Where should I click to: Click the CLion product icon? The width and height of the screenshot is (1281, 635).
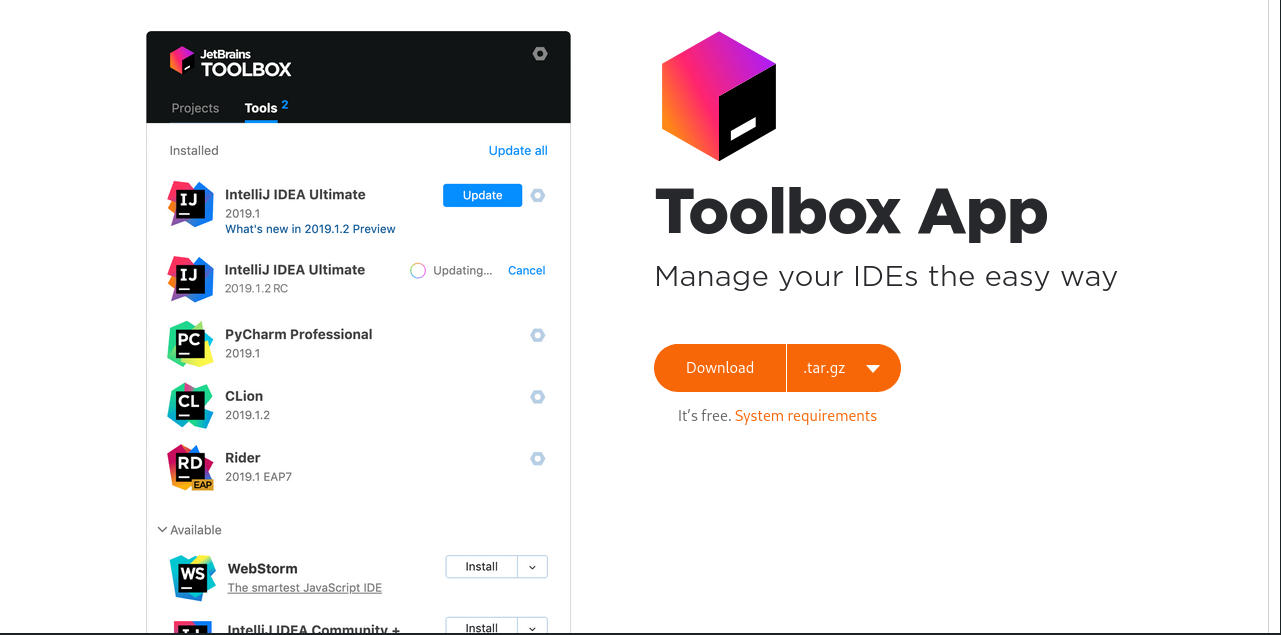pyautogui.click(x=190, y=406)
